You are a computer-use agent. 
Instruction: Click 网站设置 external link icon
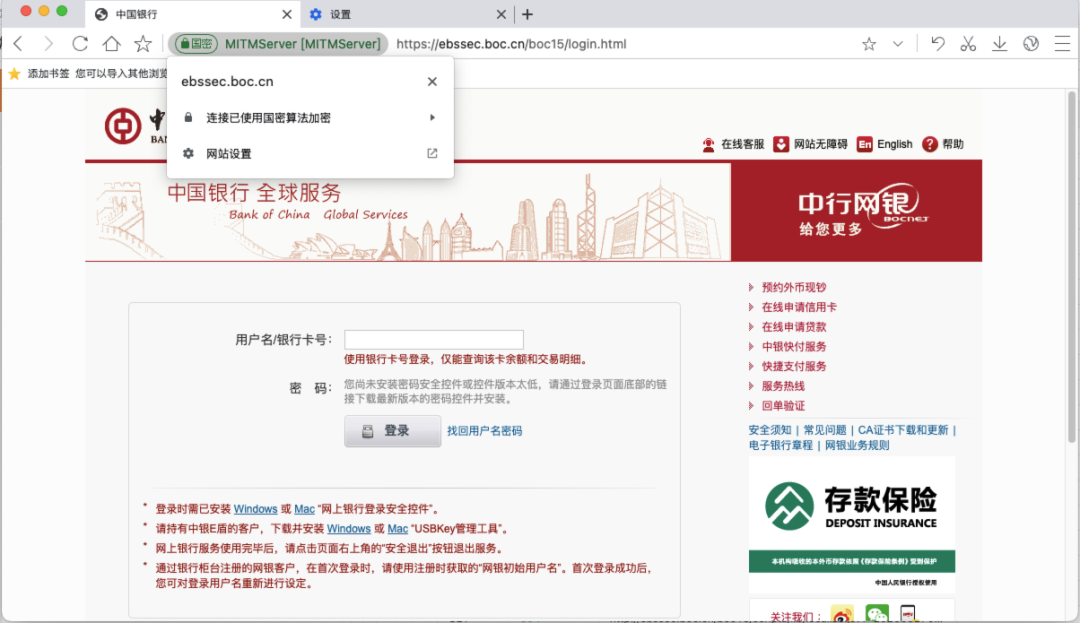click(x=432, y=154)
